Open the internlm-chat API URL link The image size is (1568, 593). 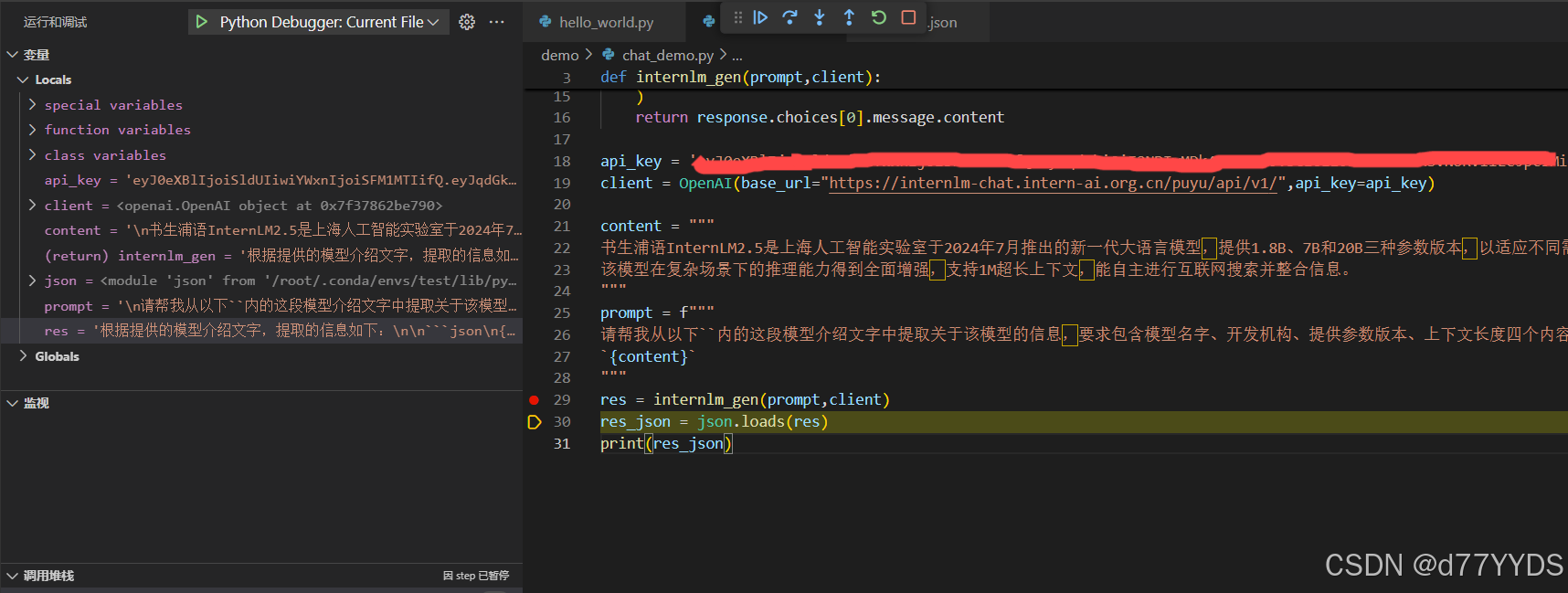[x=1053, y=183]
